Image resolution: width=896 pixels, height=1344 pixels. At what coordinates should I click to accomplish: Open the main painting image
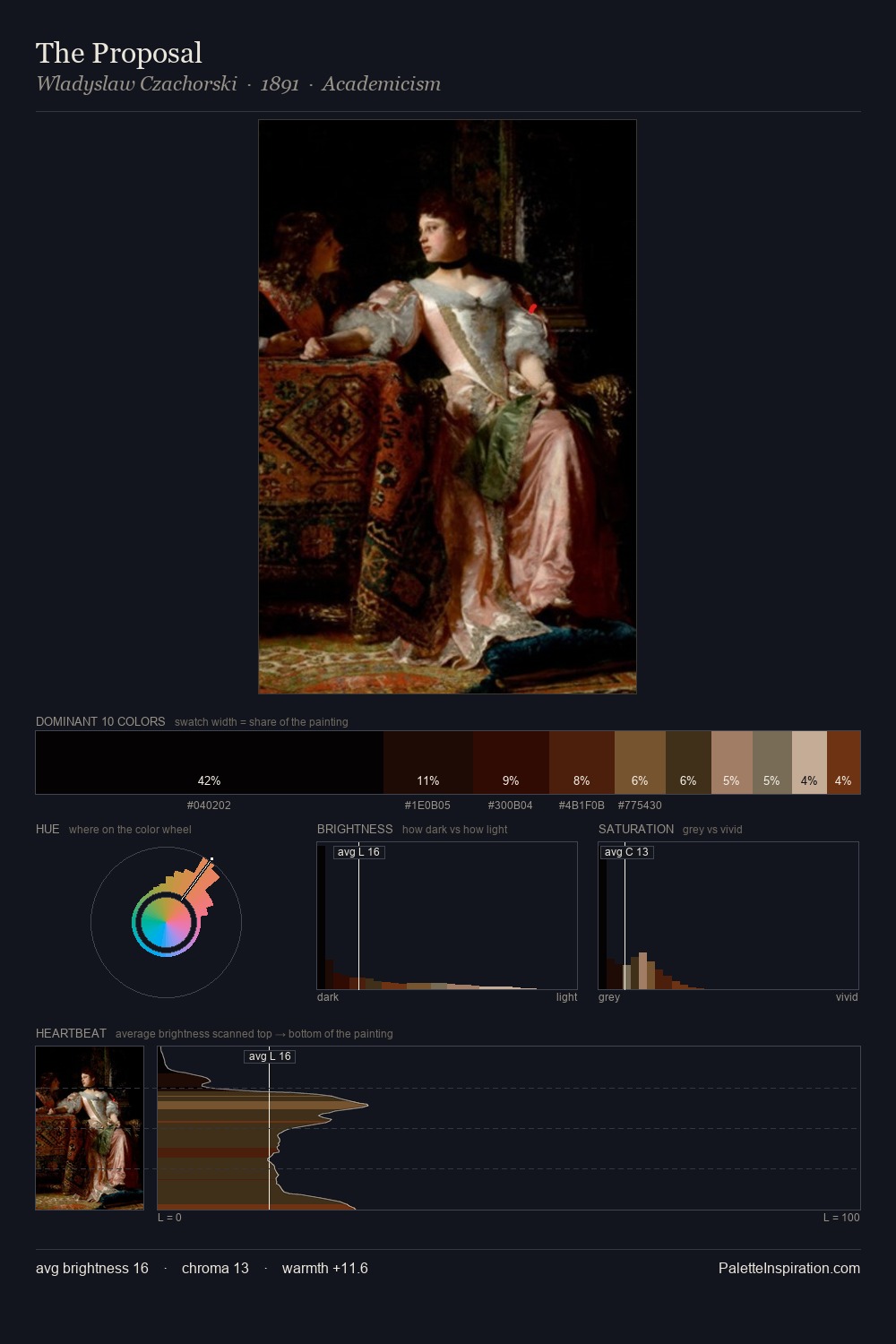(447, 407)
